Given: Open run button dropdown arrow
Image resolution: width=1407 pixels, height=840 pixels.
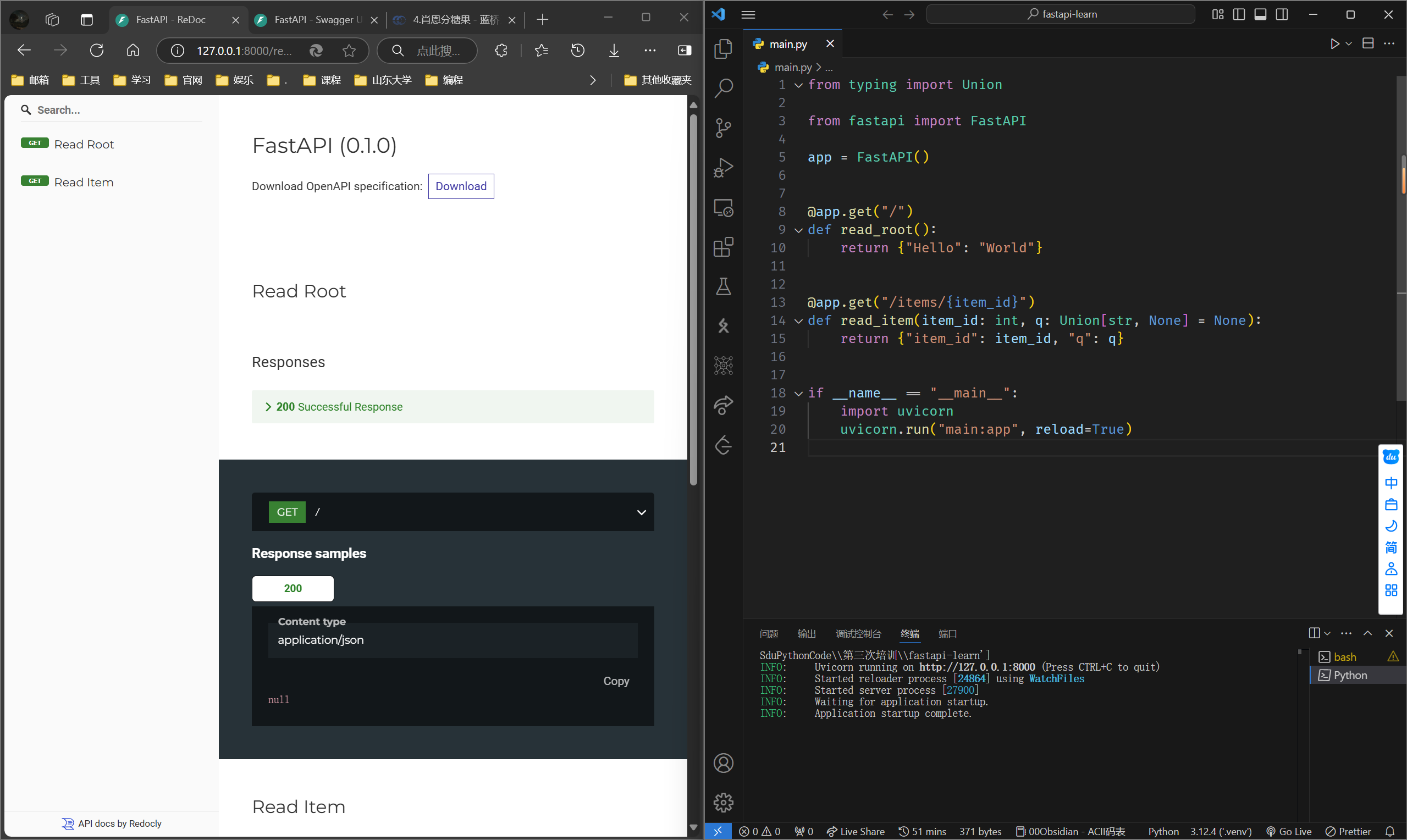Looking at the screenshot, I should click(1349, 43).
